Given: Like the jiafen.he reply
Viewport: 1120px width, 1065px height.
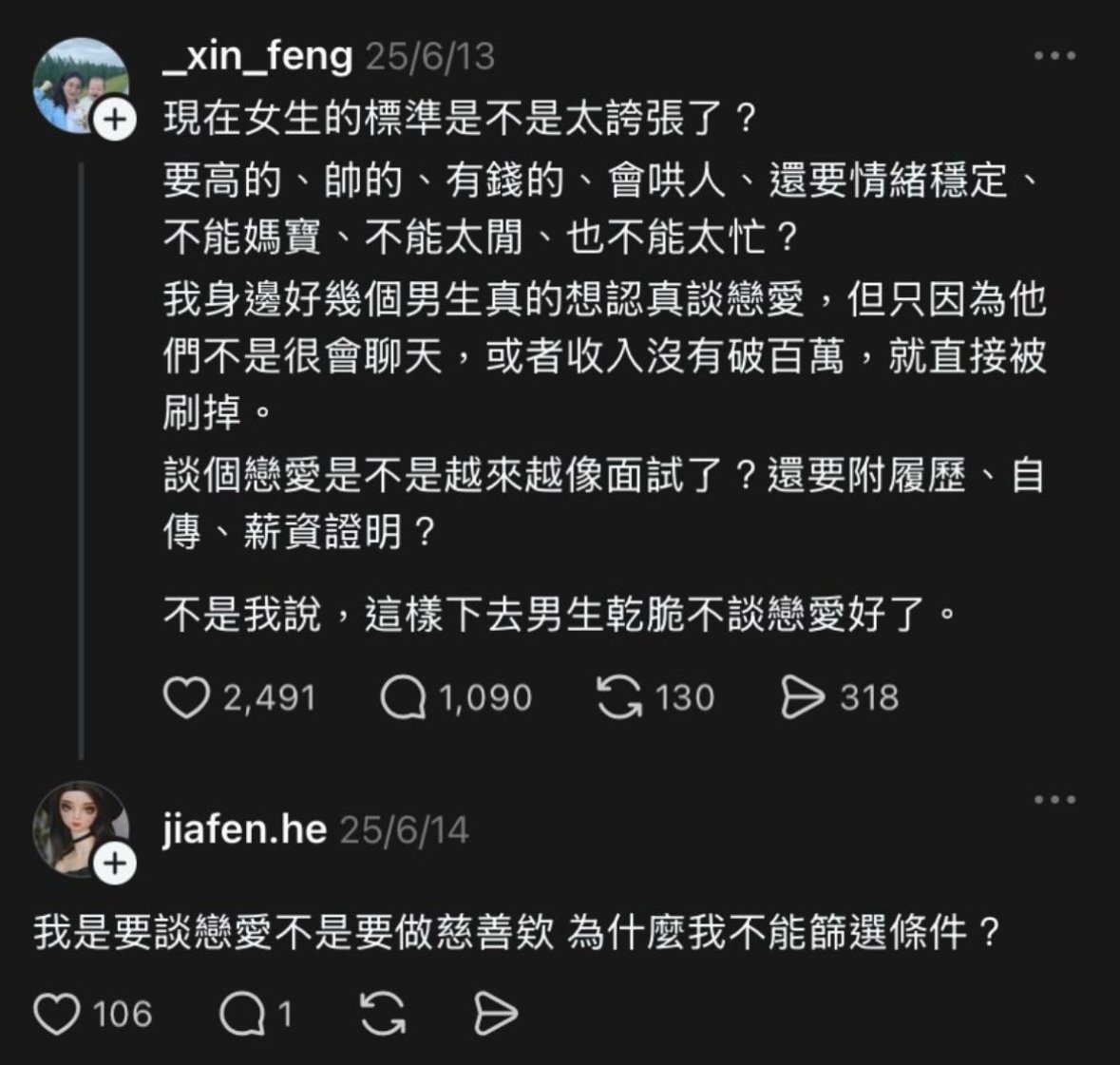Looking at the screenshot, I should coord(56,1014).
